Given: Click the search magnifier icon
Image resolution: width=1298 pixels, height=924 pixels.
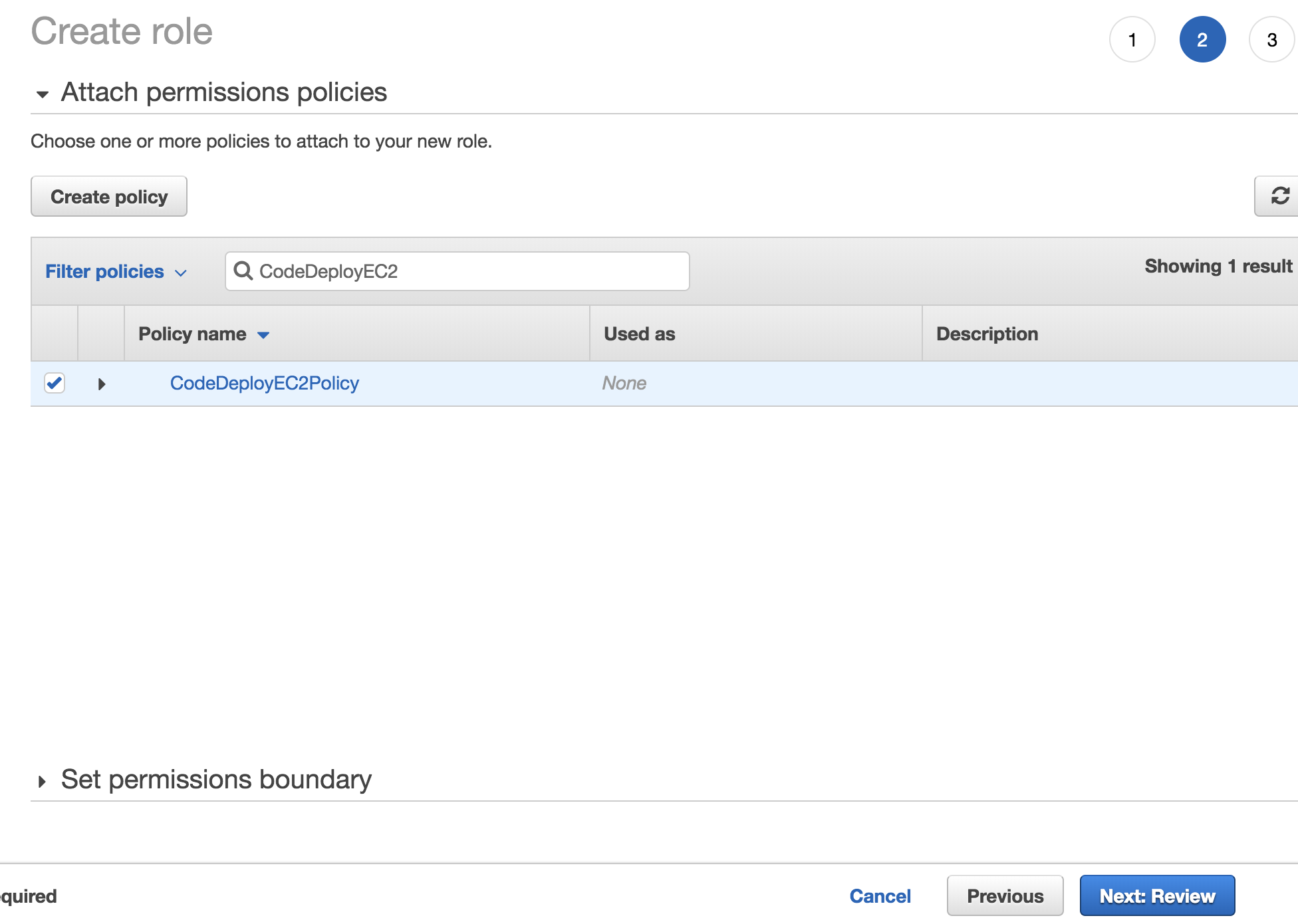Looking at the screenshot, I should click(243, 271).
